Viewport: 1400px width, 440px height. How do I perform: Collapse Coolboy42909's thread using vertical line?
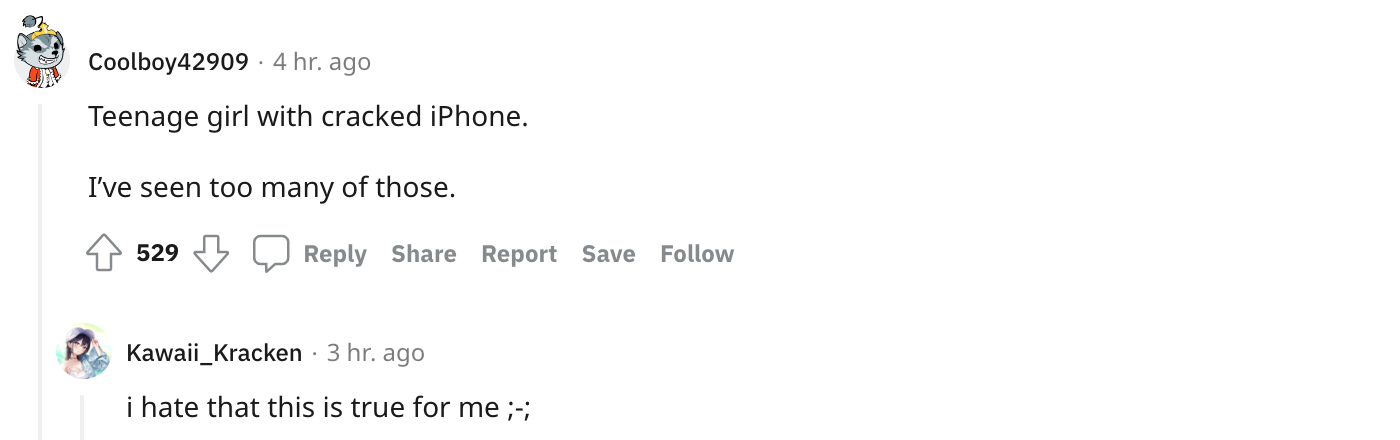click(x=41, y=270)
